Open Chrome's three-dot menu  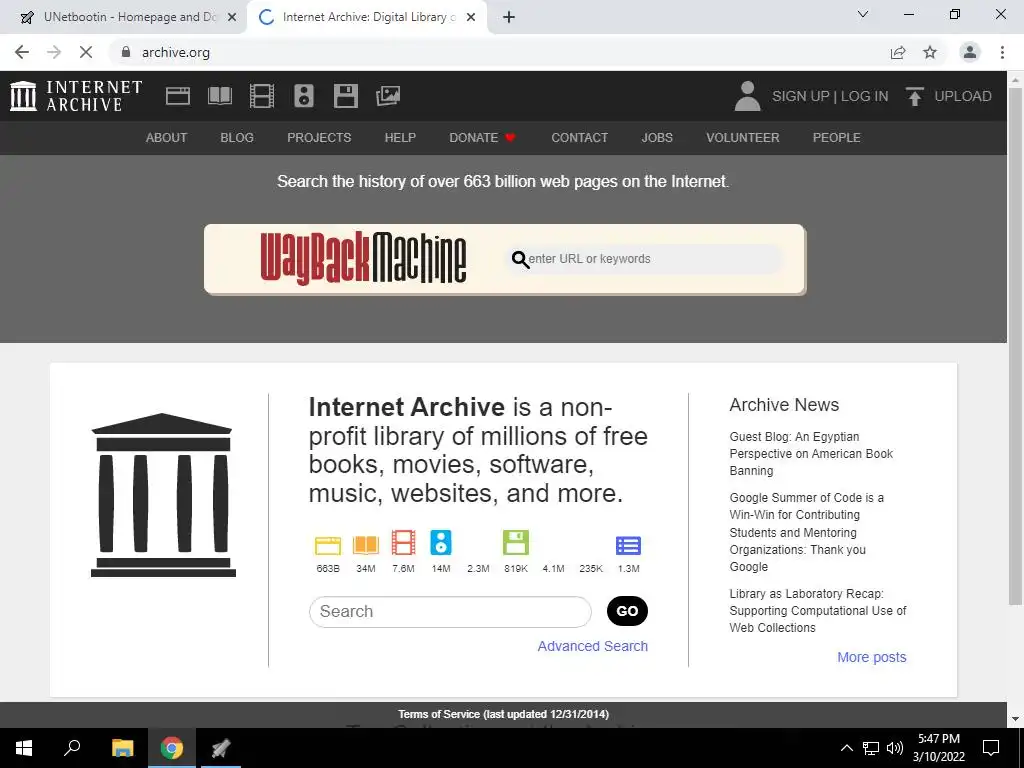pyautogui.click(x=1002, y=52)
